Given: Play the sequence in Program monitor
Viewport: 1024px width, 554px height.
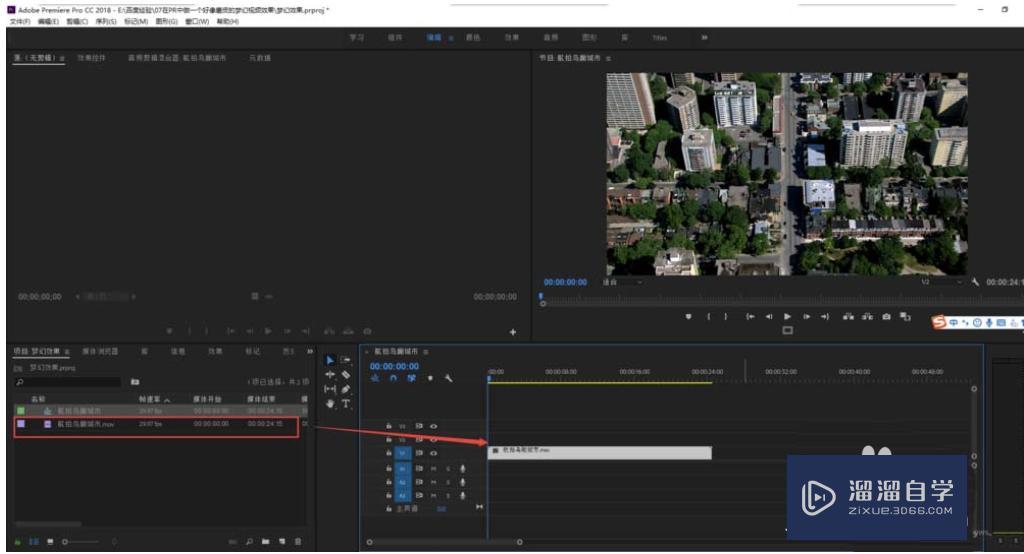Looking at the screenshot, I should pos(788,316).
